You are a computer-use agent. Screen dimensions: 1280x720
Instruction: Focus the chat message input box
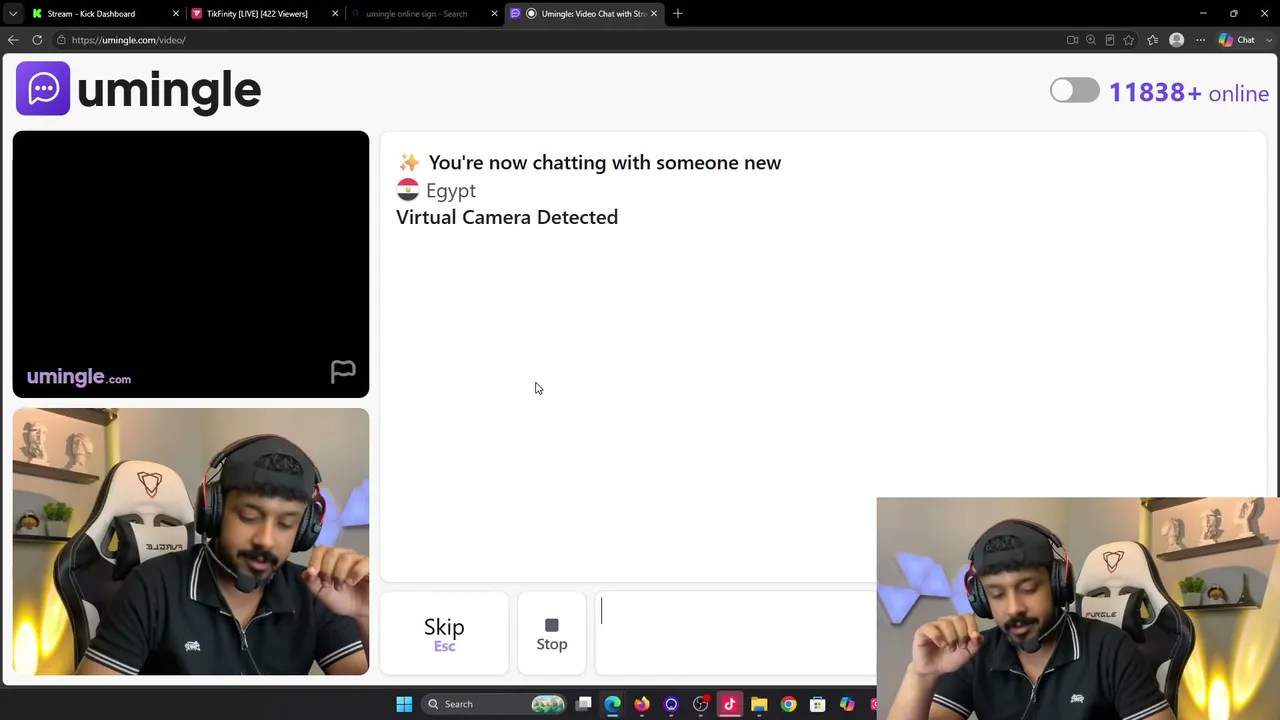tap(736, 634)
